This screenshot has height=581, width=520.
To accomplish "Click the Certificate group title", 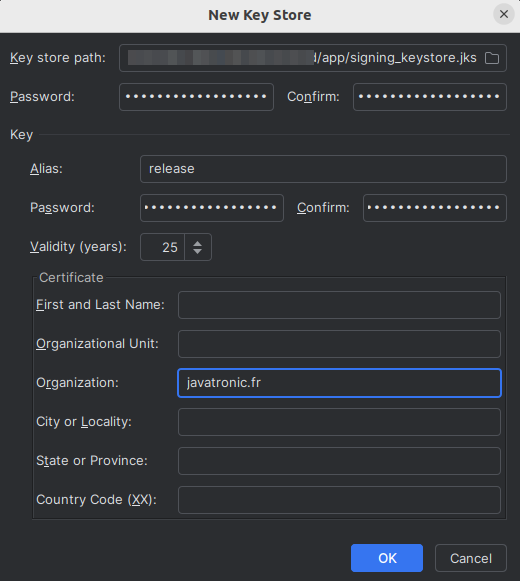I will pos(71,278).
